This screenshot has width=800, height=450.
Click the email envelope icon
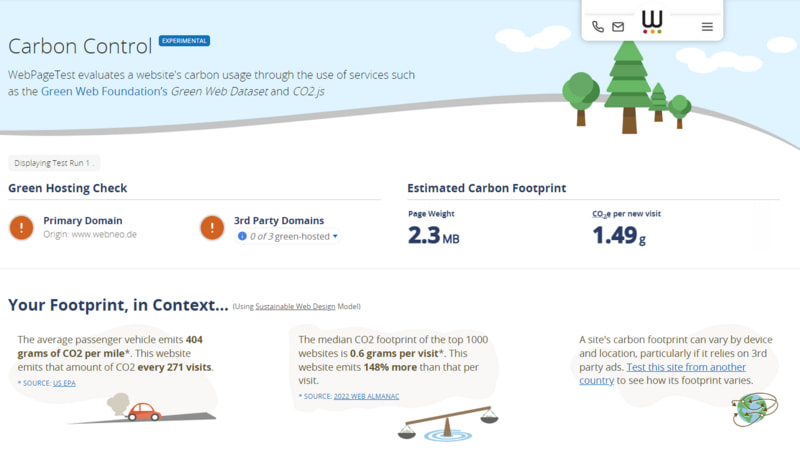(618, 27)
